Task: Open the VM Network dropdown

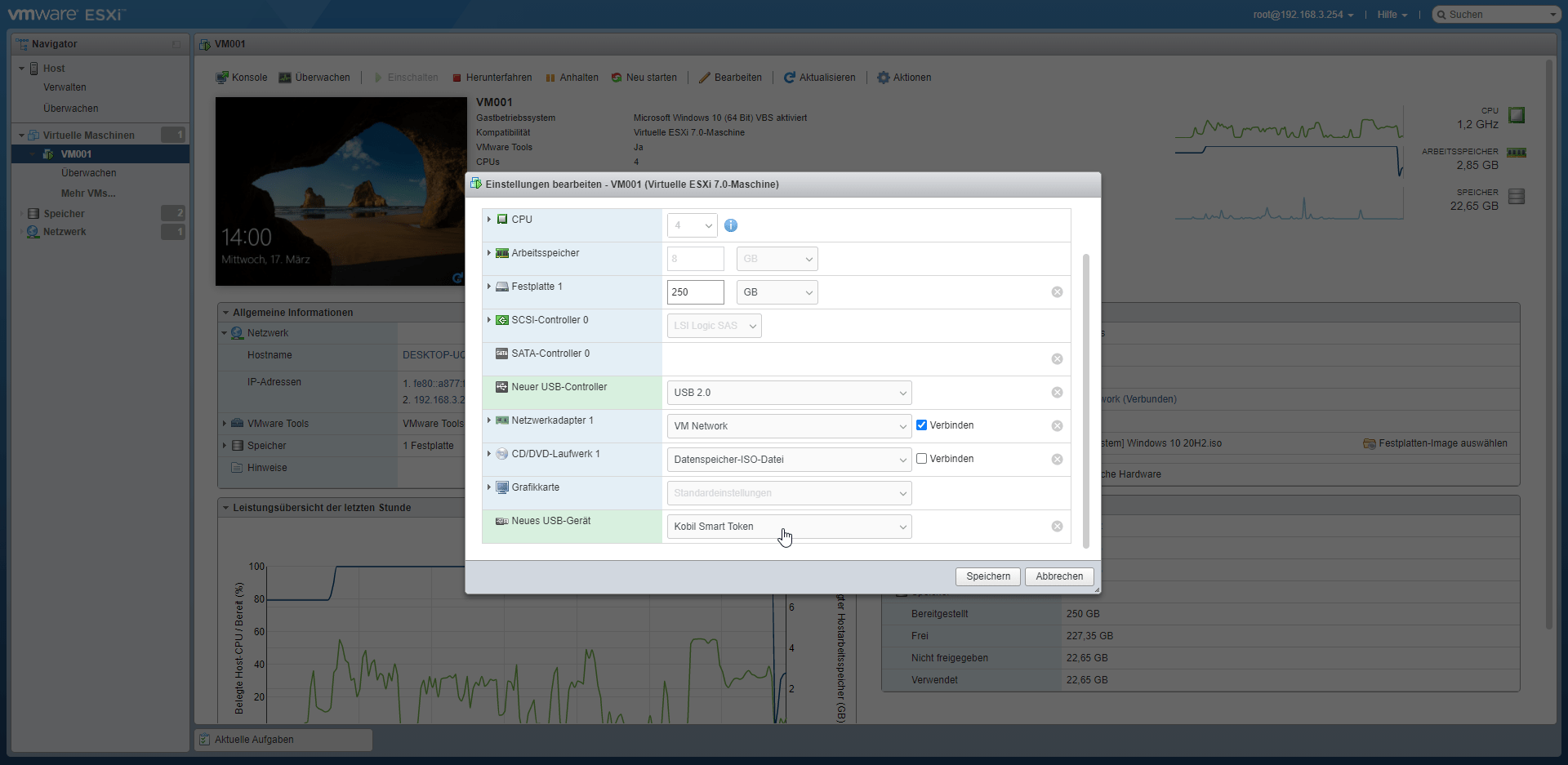Action: [789, 426]
